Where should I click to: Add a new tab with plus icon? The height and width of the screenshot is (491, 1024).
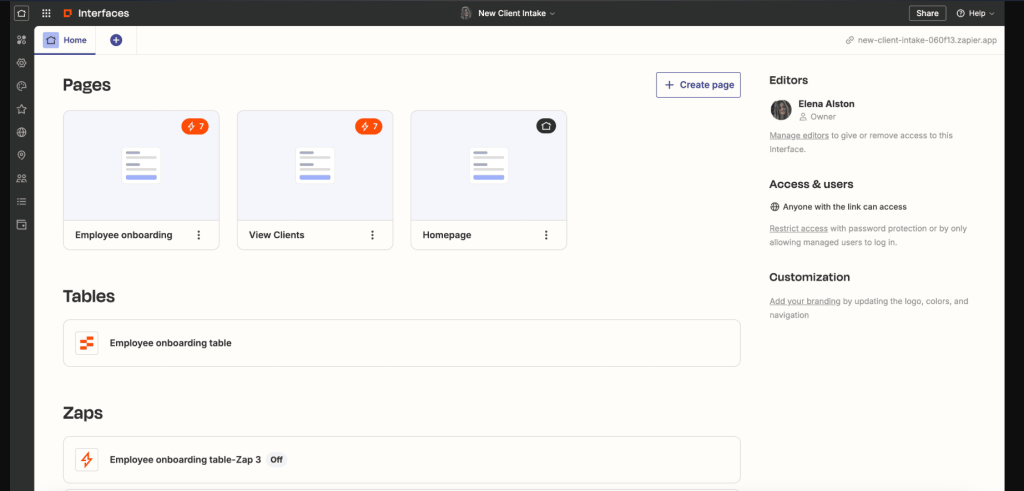point(116,40)
